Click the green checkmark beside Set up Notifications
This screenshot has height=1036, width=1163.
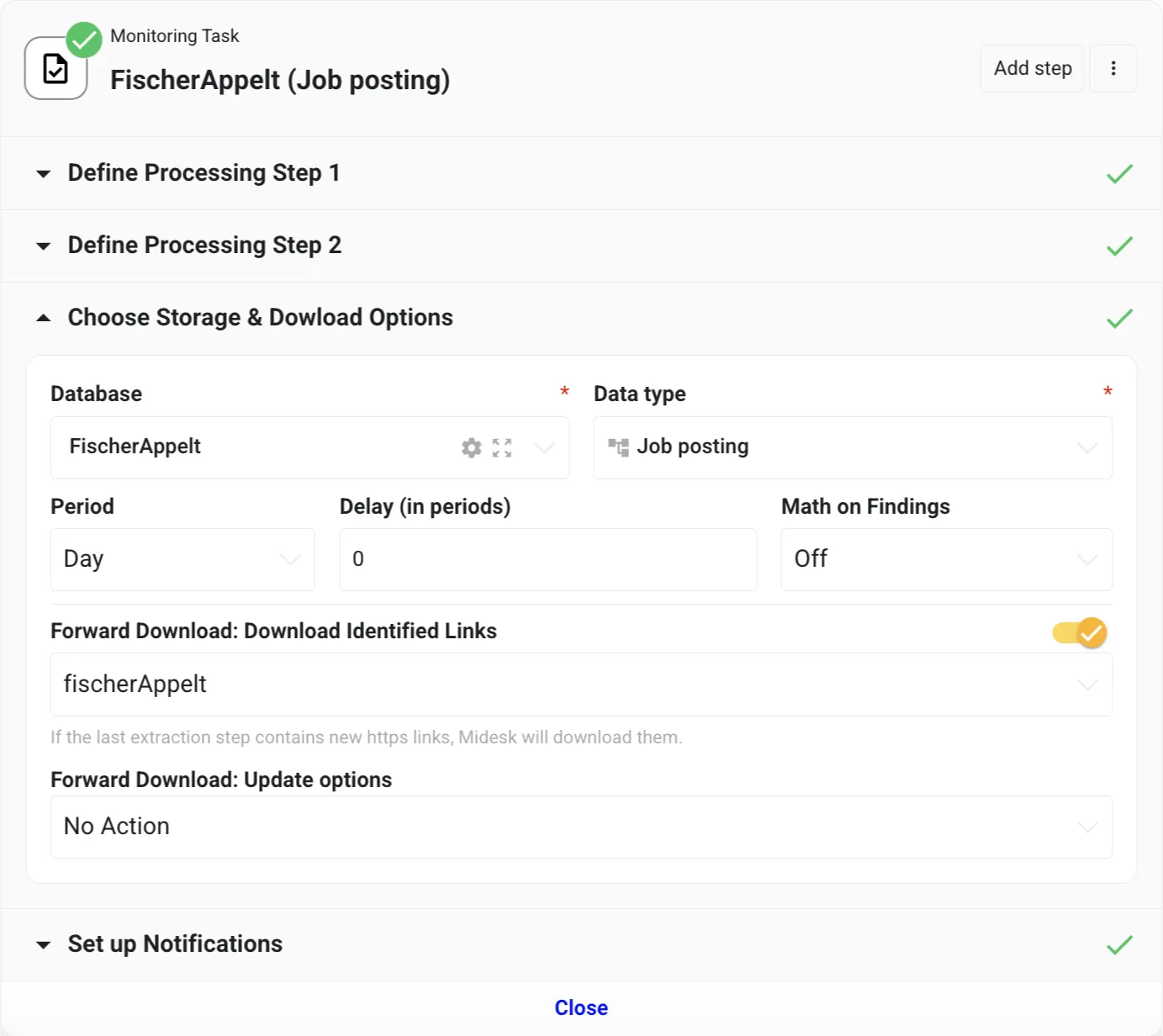tap(1119, 945)
